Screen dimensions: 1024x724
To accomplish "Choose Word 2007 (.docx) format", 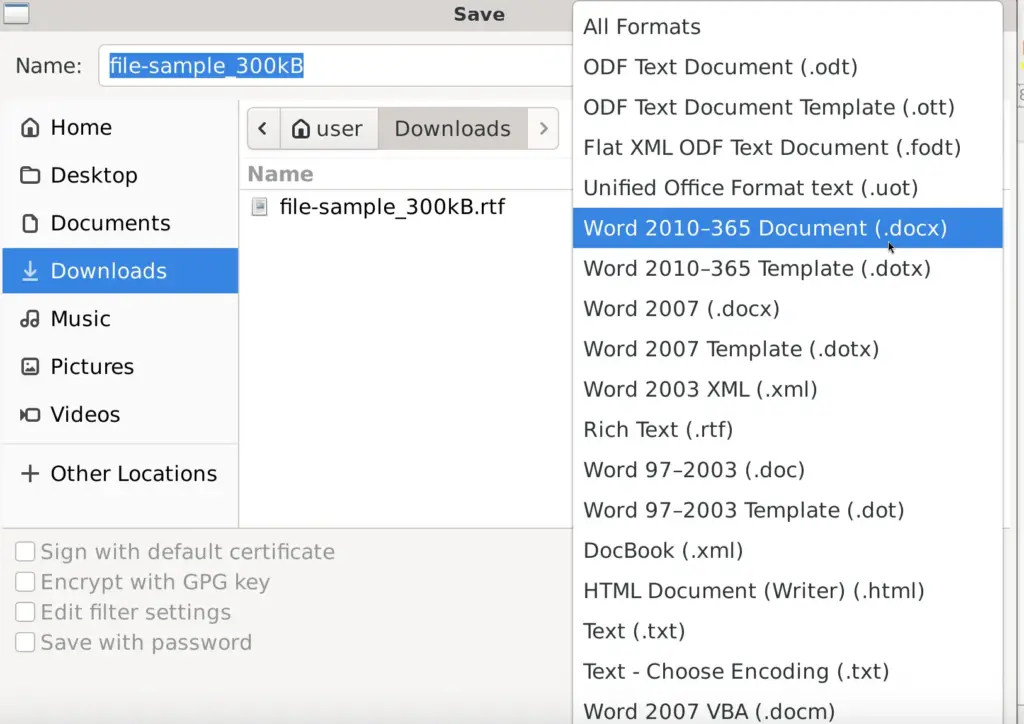I will click(x=788, y=309).
